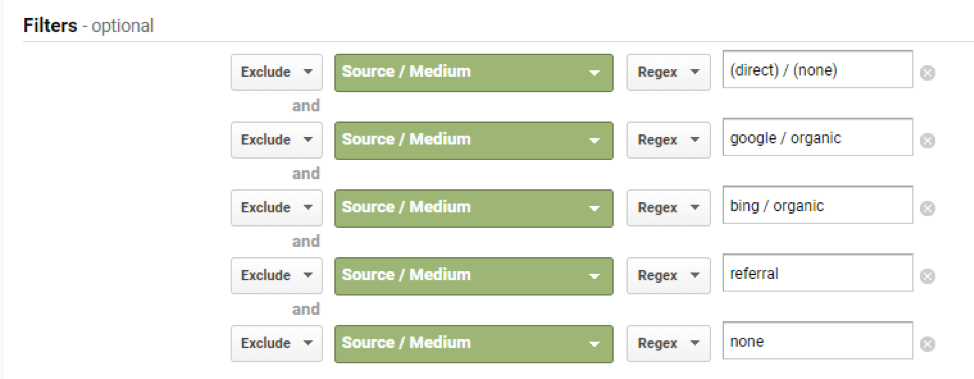This screenshot has height=379, width=974.
Task: Remove the bing / organic filter row
Action: [927, 209]
